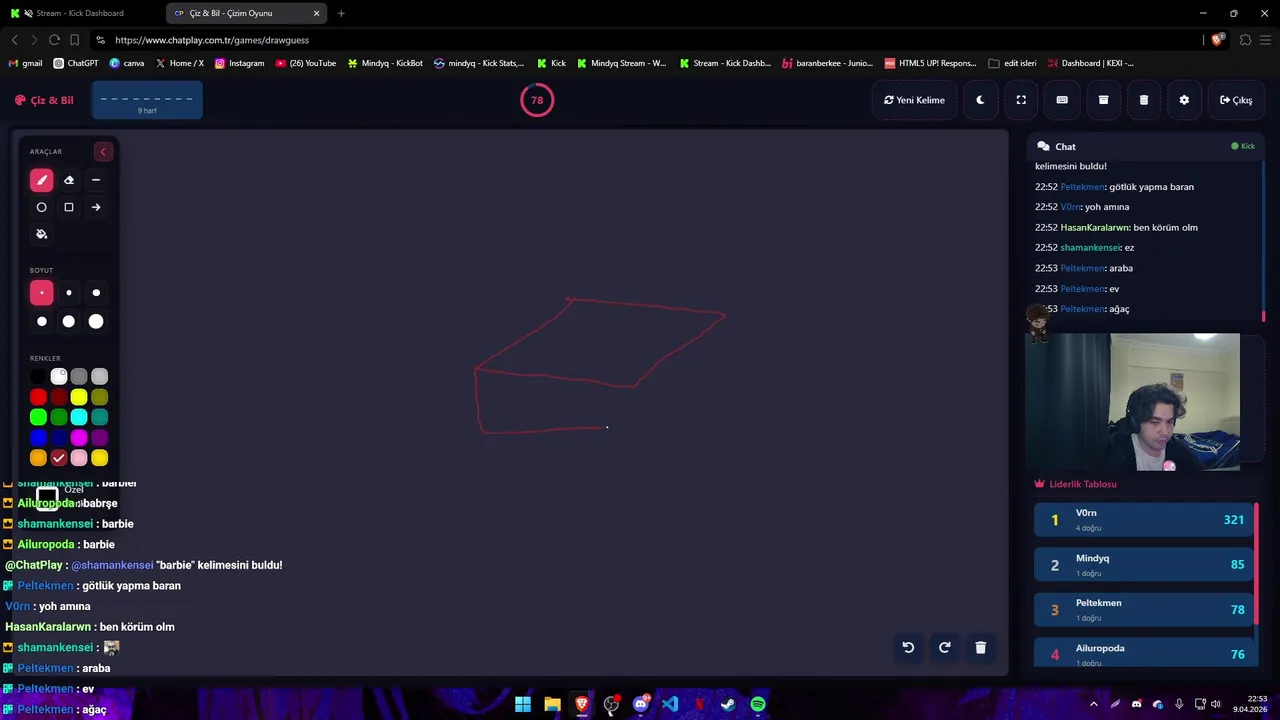Pick the black color swatch

tap(38, 376)
